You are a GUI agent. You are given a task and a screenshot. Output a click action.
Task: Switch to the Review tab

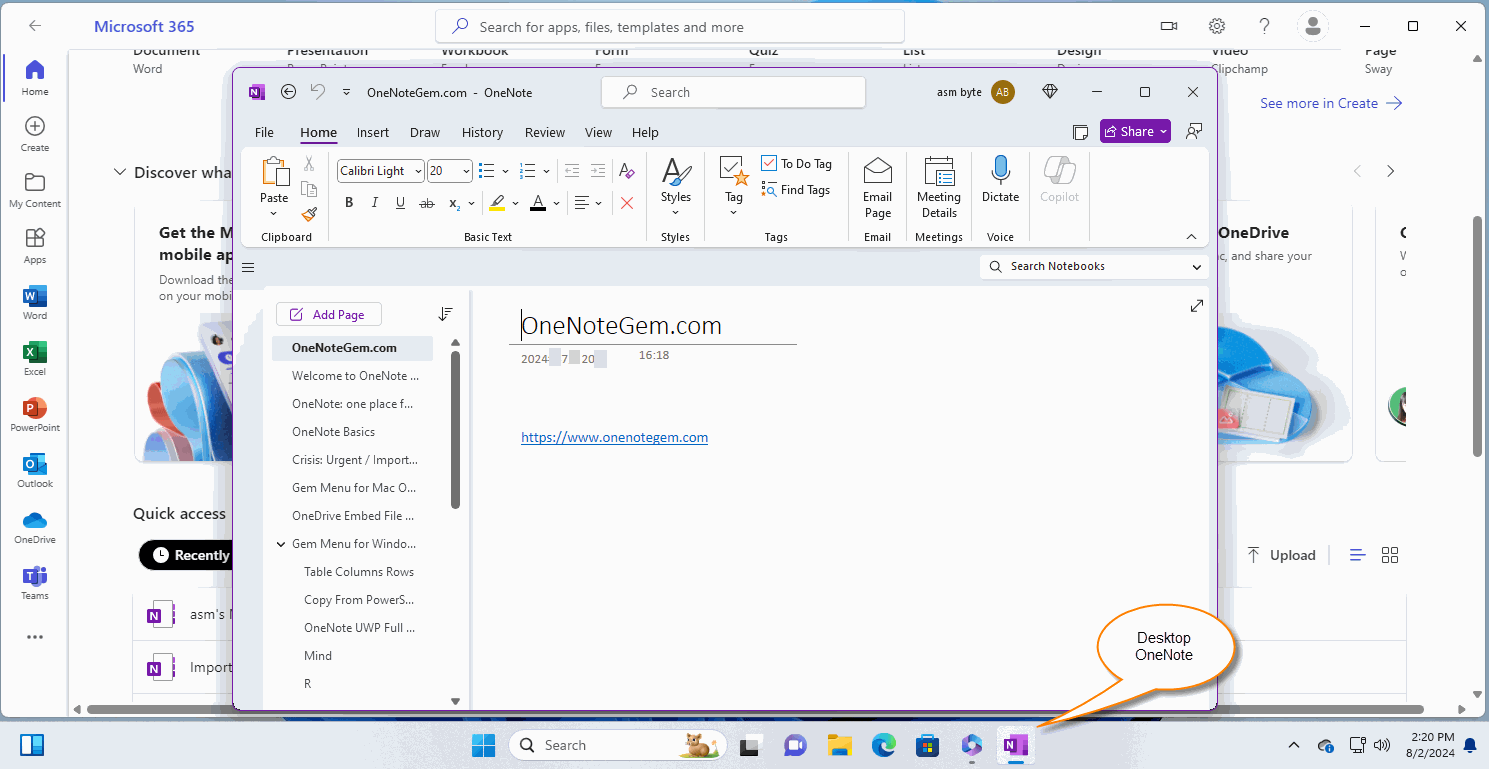(x=545, y=132)
